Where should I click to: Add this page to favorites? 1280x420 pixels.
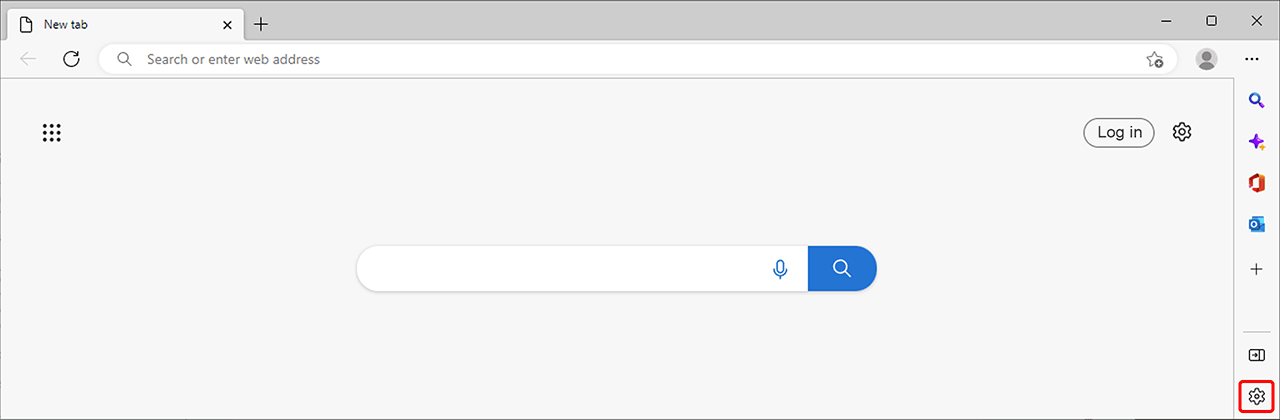coord(1154,60)
